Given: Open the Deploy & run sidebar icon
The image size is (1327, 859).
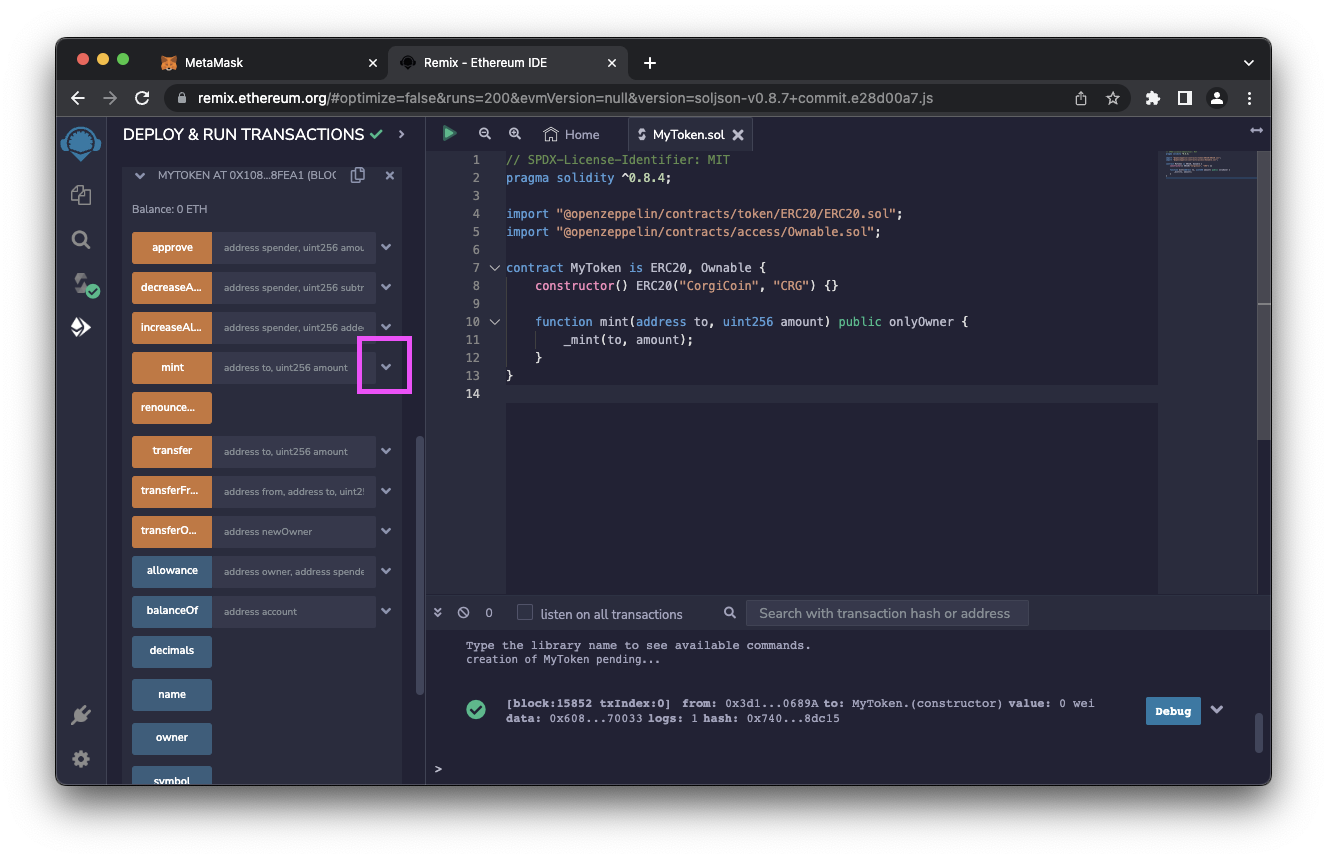Looking at the screenshot, I should pos(81,327).
